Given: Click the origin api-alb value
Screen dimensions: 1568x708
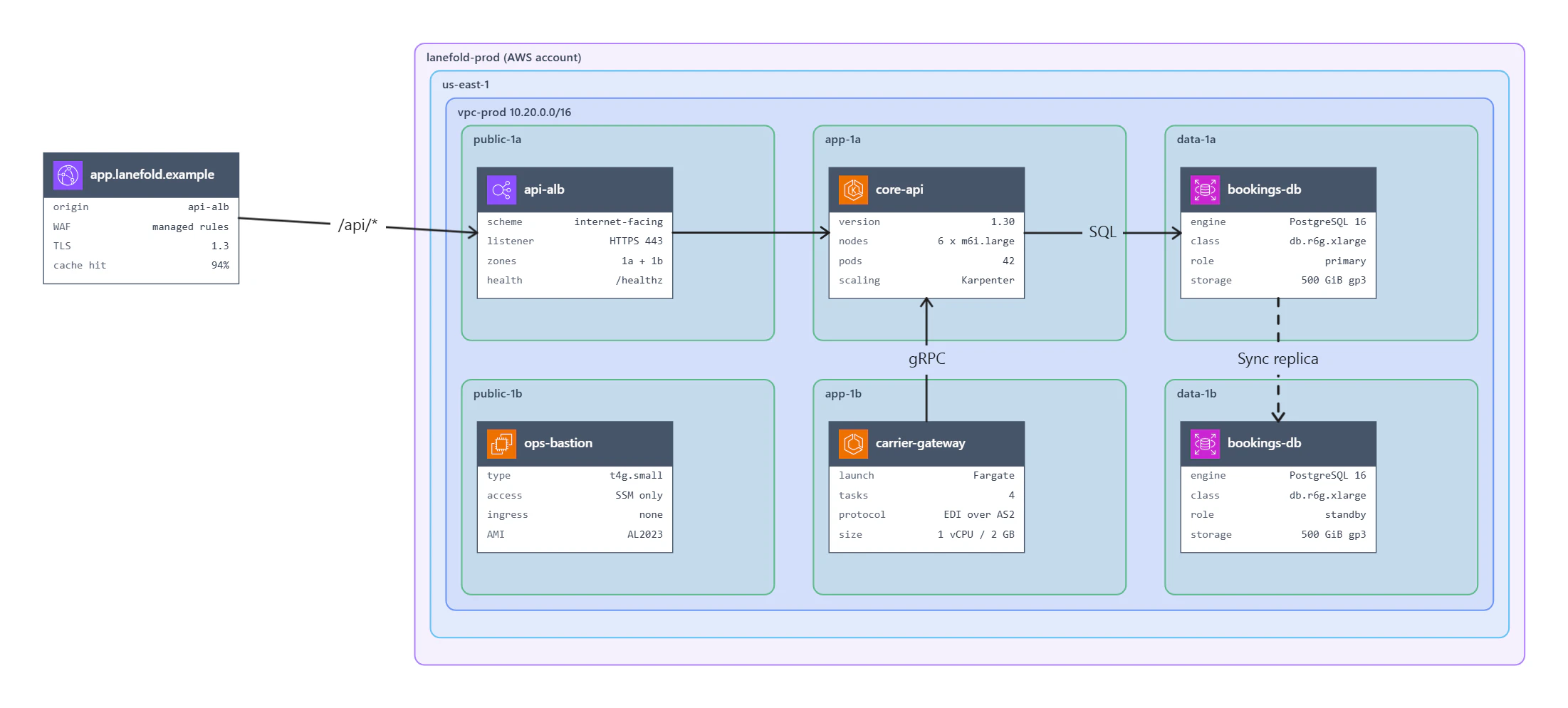Looking at the screenshot, I should click(209, 207).
